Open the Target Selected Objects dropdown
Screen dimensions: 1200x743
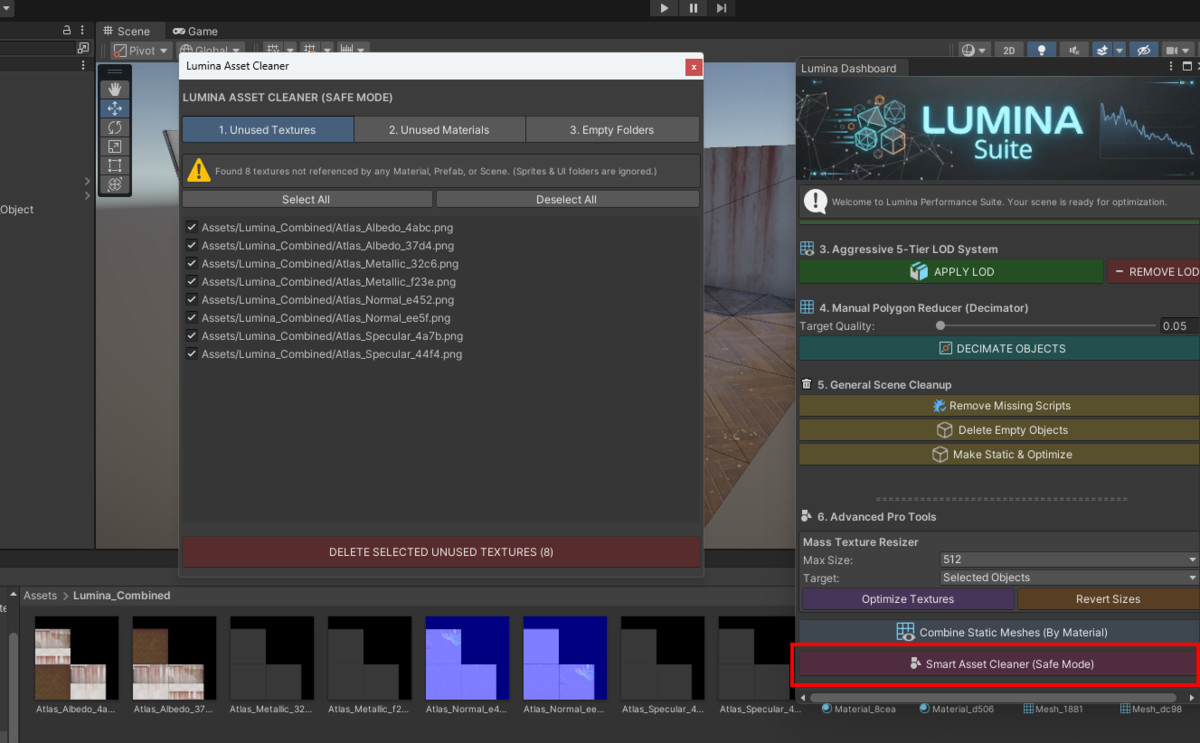point(1069,578)
